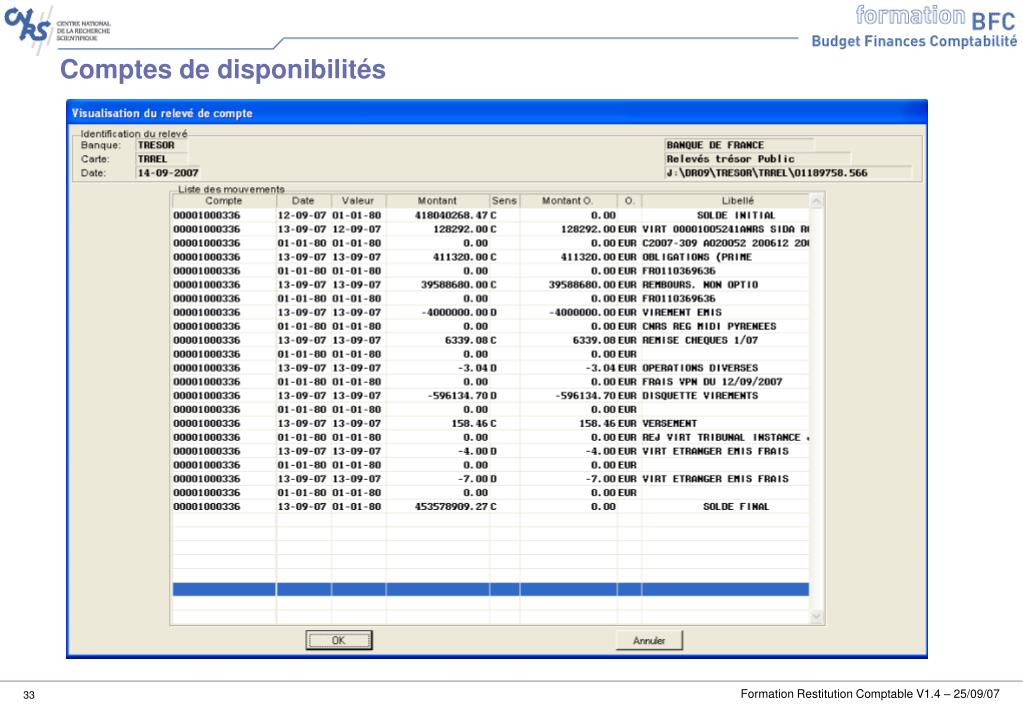Click the Sens column header
Viewport: 1023px width, 708px height.
coord(504,201)
